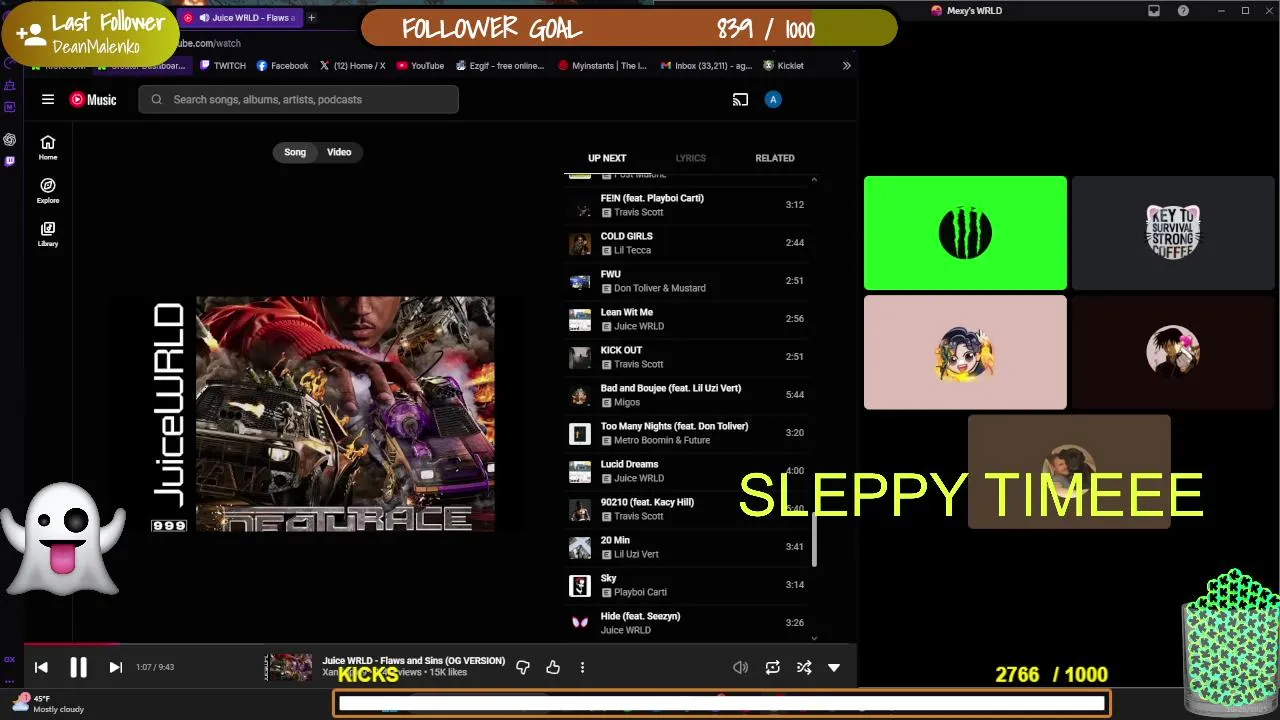
Task: Switch to Song mode
Action: point(295,152)
